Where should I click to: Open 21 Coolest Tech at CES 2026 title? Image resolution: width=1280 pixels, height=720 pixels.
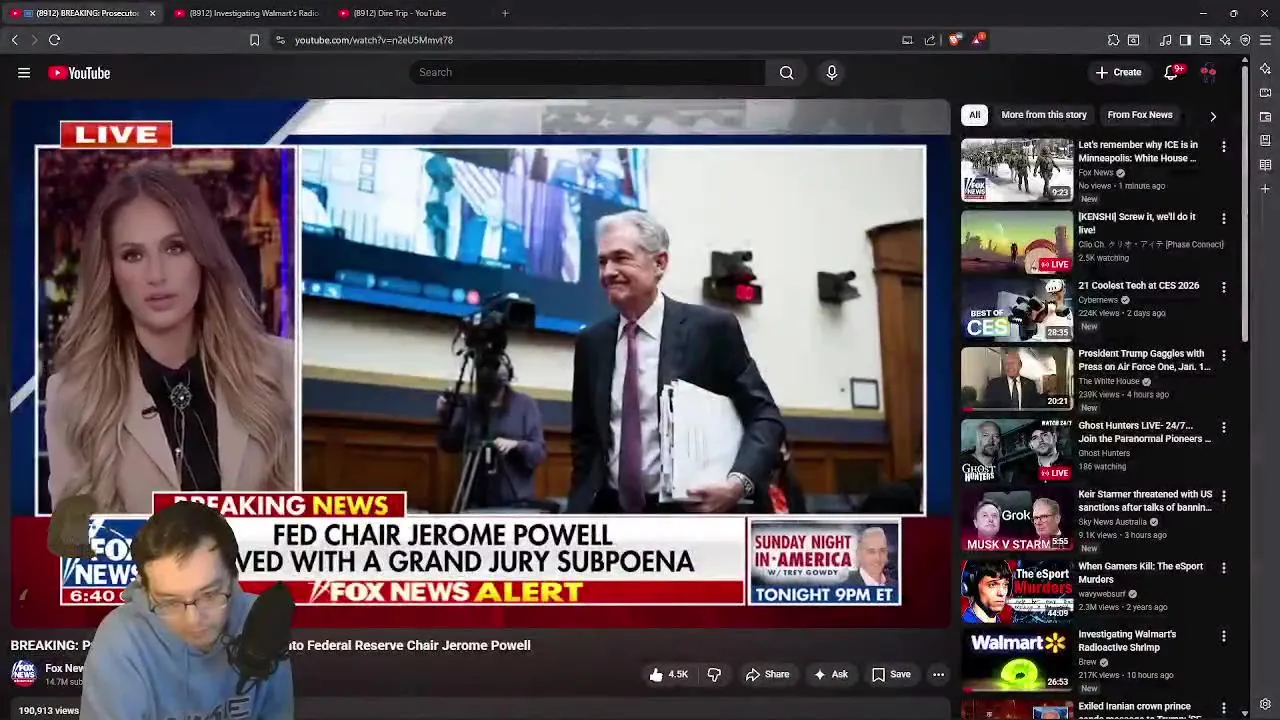[x=1138, y=285]
